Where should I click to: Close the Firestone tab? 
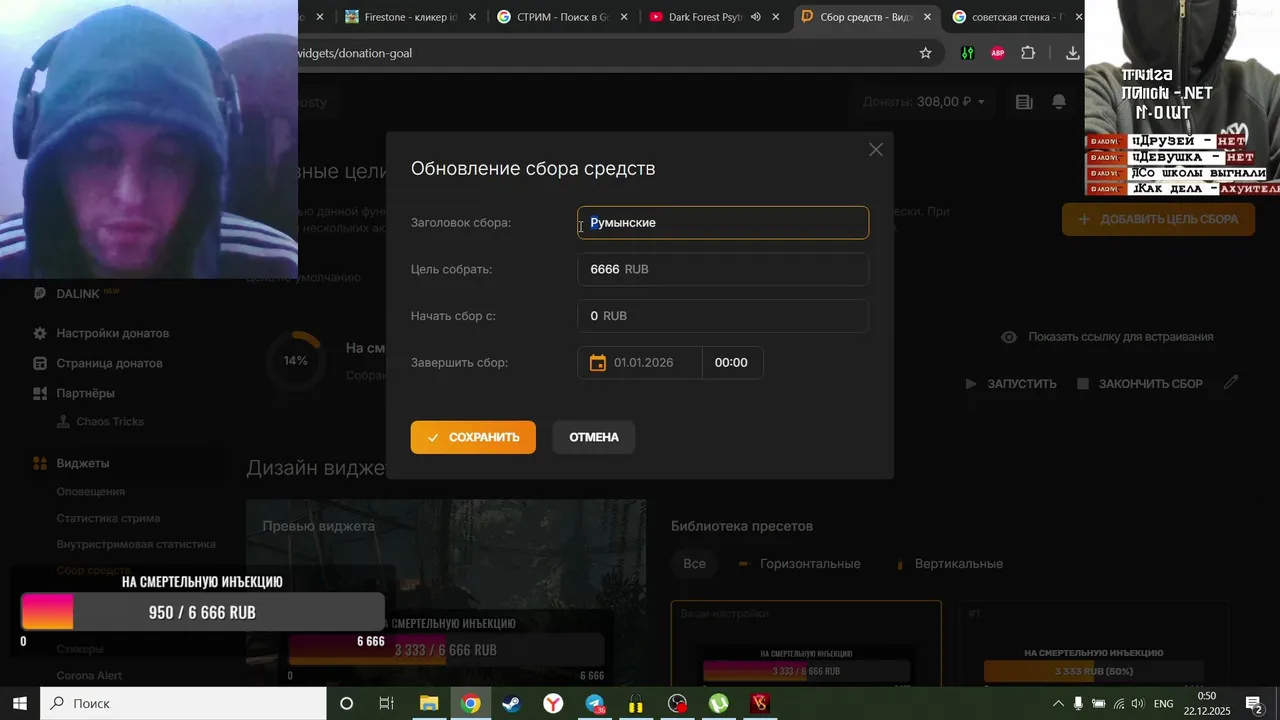point(471,17)
